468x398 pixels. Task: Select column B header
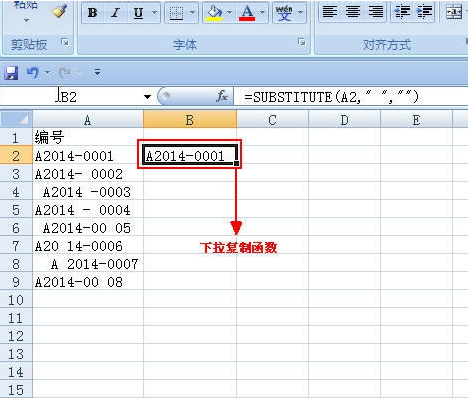(x=190, y=120)
